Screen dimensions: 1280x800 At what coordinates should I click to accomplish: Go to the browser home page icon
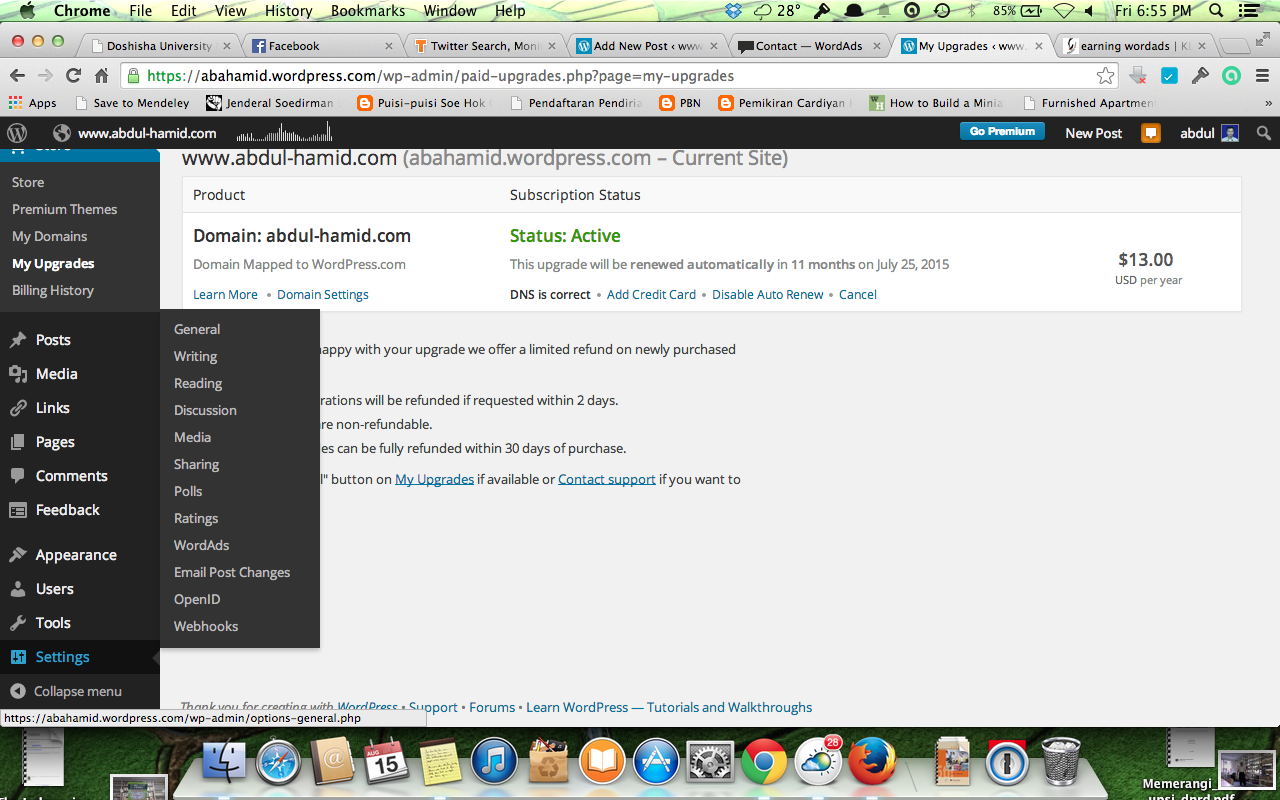coord(101,76)
